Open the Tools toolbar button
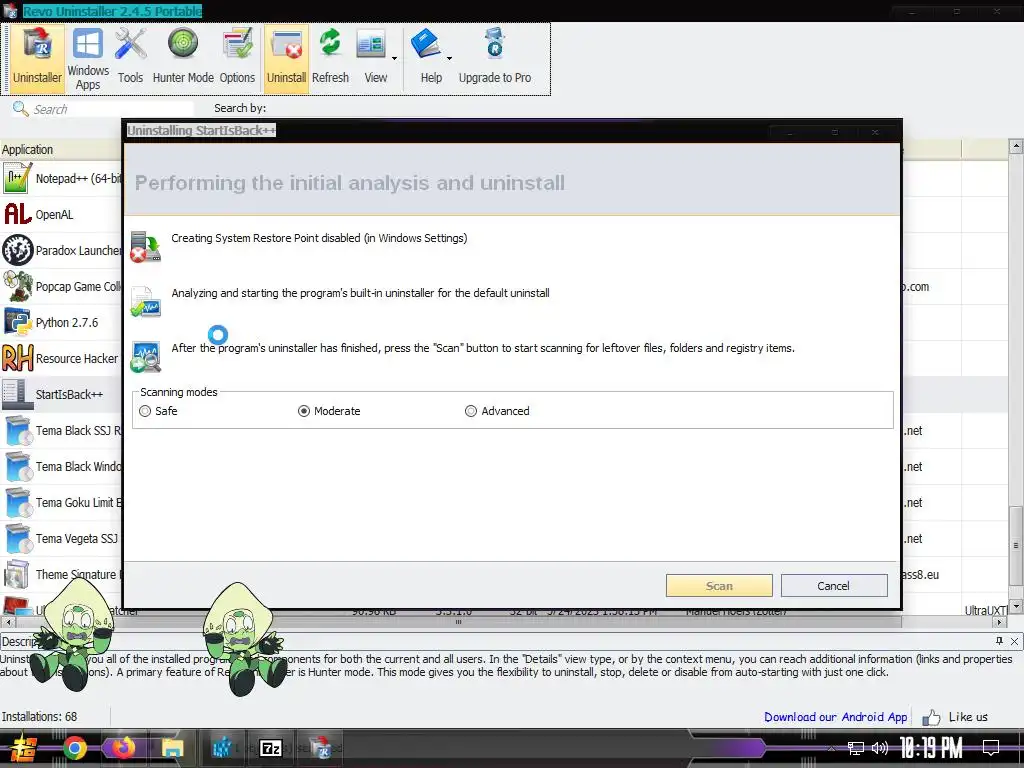Viewport: 1024px width, 768px height. click(x=131, y=57)
